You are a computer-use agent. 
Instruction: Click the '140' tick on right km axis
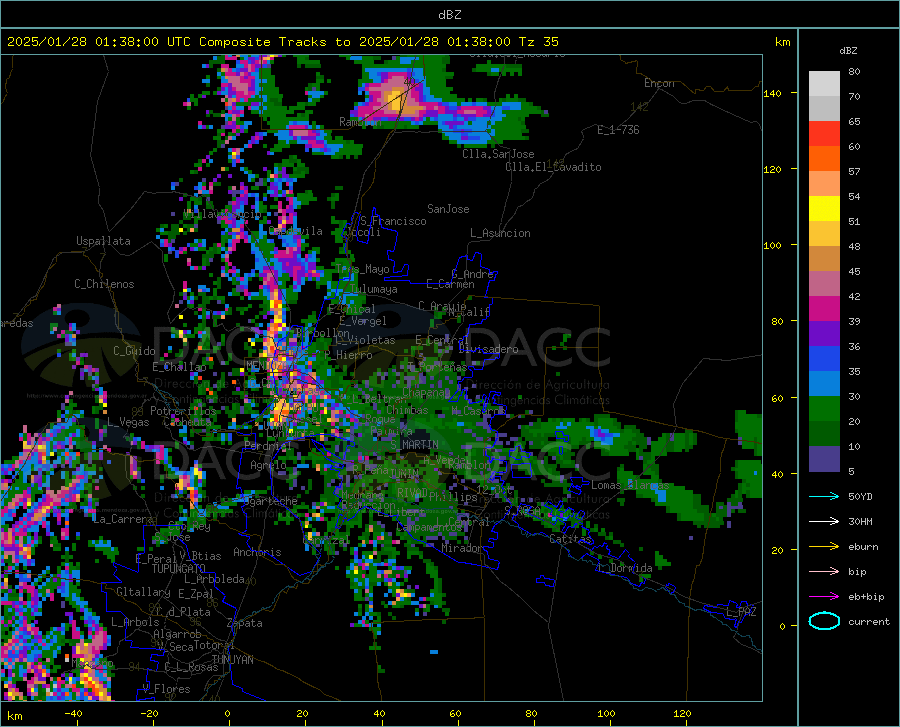pos(772,93)
